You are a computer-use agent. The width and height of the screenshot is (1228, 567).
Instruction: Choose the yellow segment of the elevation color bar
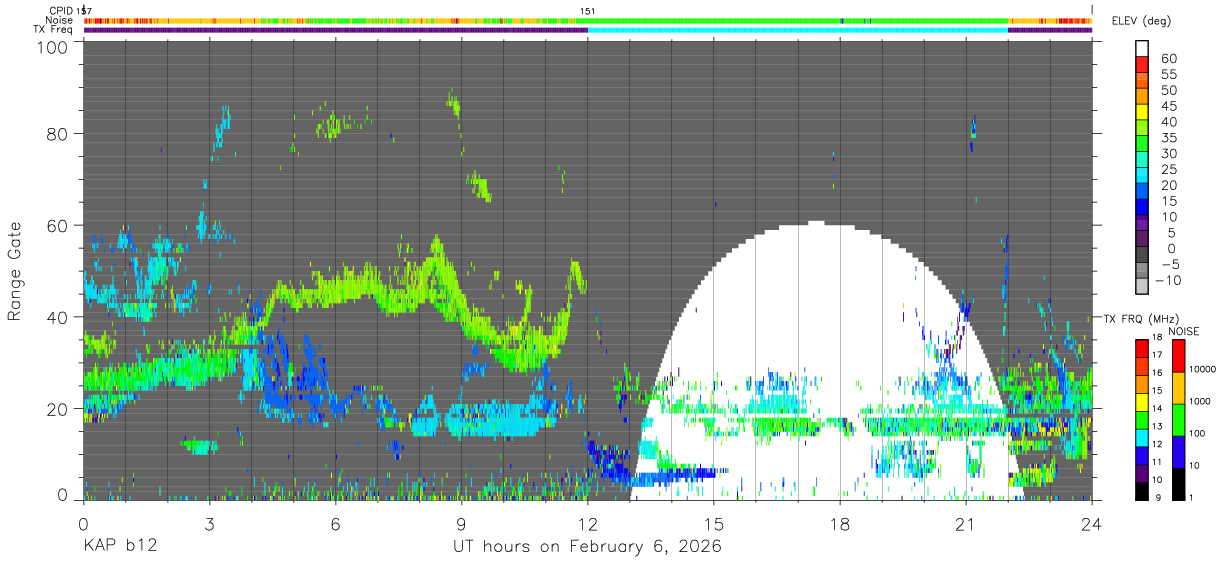pos(1142,110)
